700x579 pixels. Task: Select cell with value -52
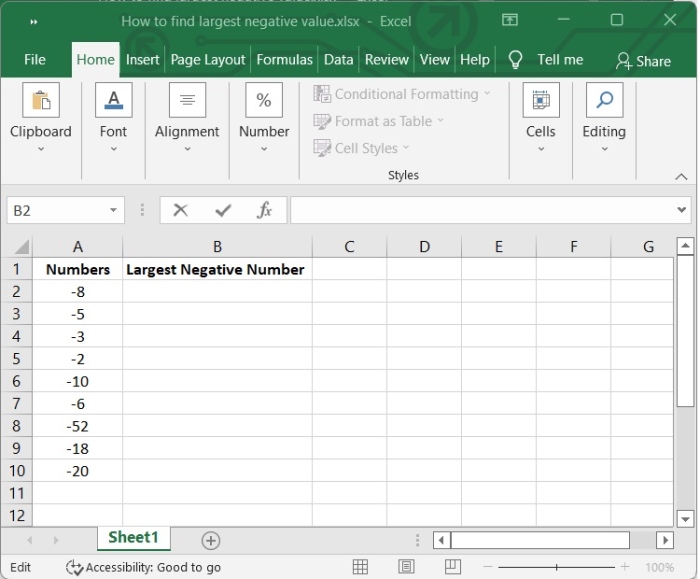78,426
